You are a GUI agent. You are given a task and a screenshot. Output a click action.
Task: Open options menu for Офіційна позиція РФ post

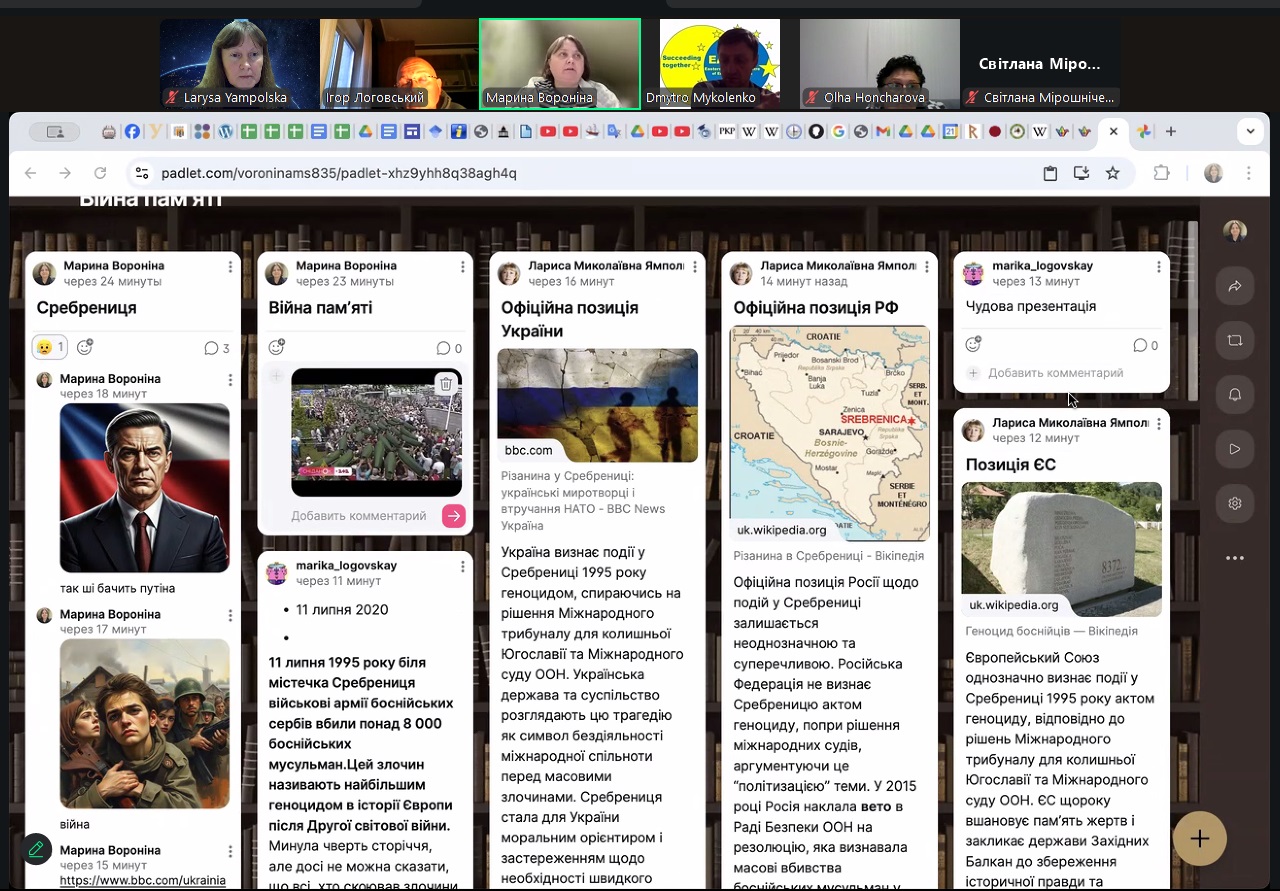(926, 267)
